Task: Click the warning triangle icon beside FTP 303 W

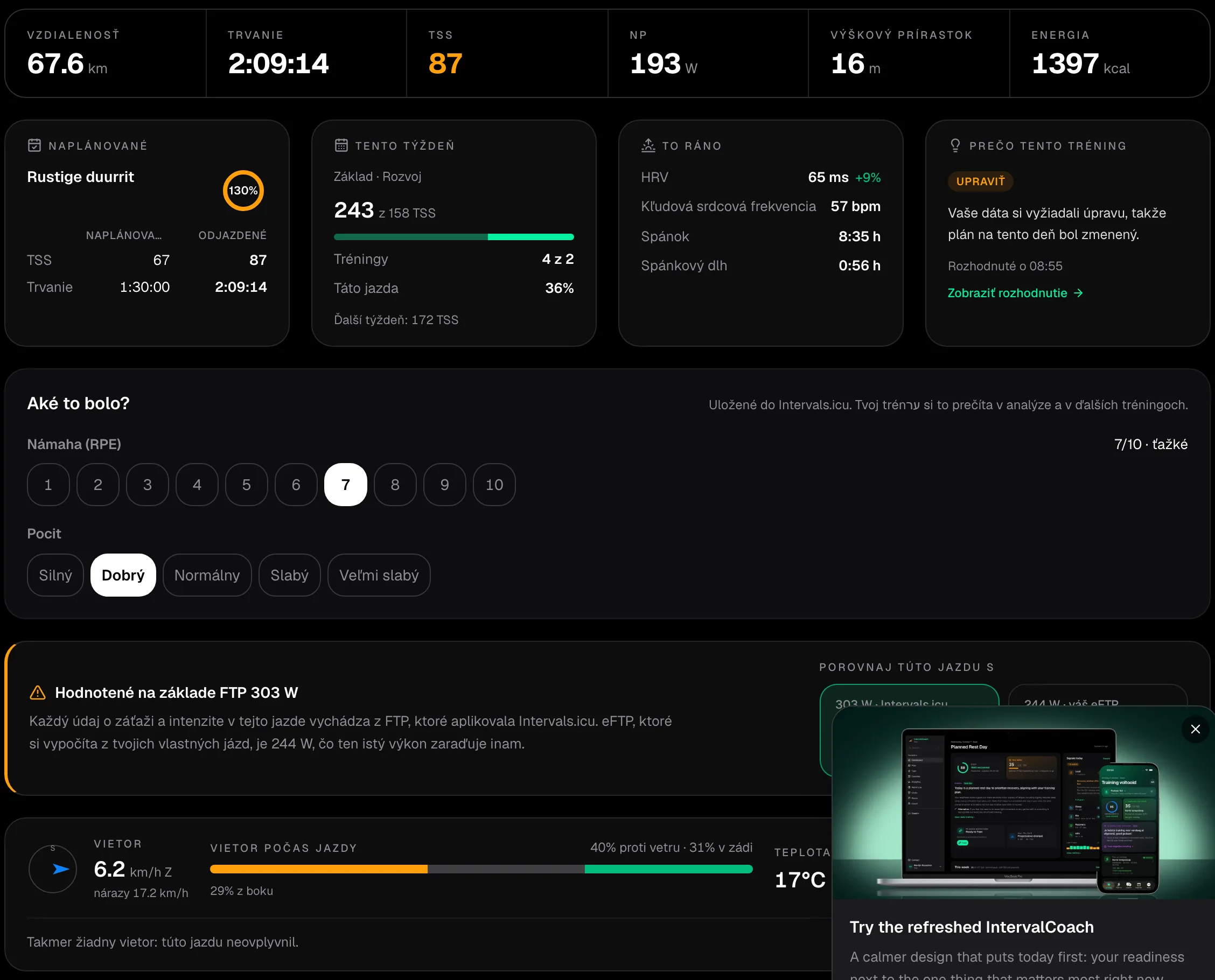Action: tap(37, 692)
